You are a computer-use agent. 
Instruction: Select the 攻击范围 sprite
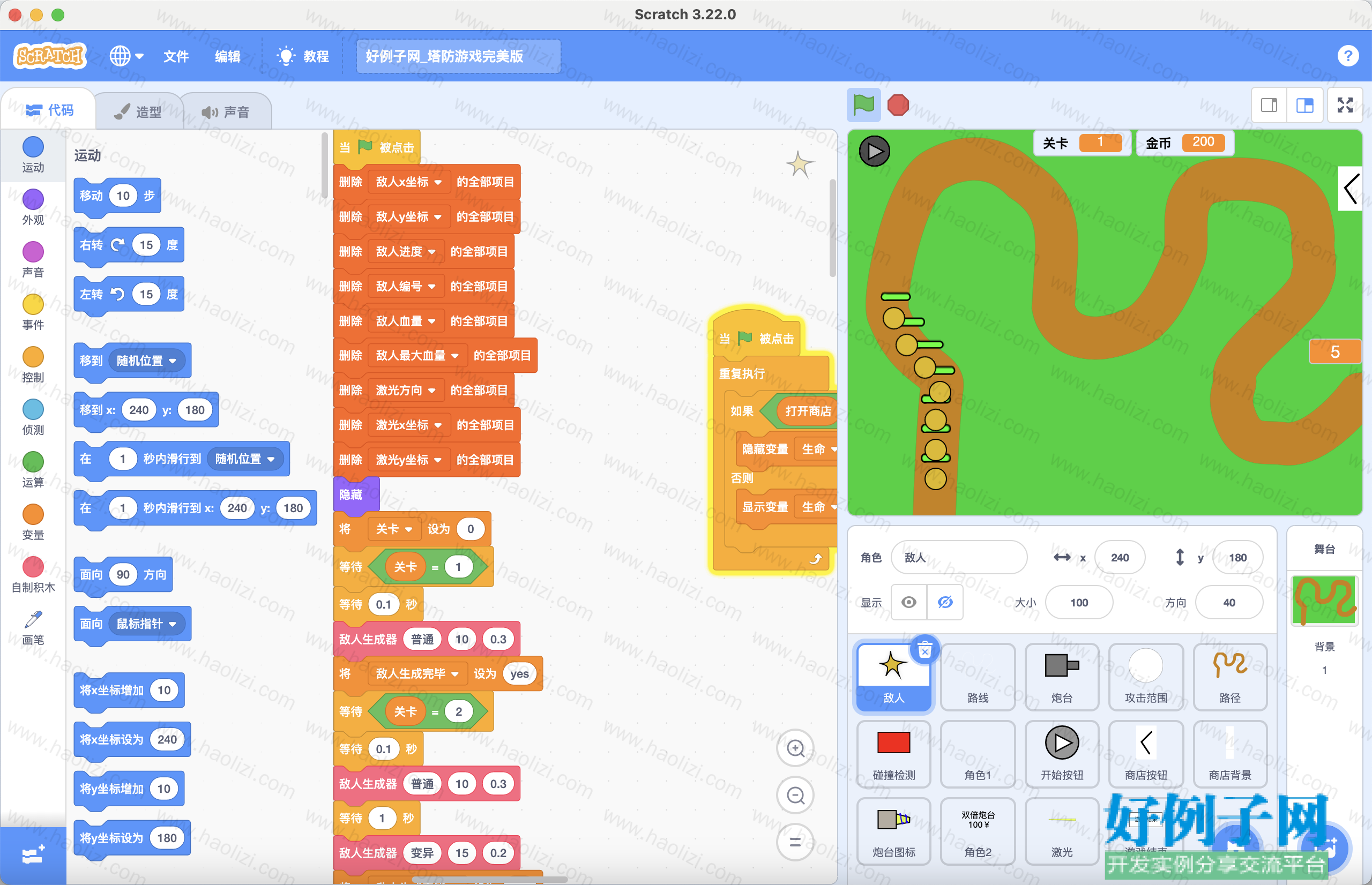pyautogui.click(x=1145, y=677)
